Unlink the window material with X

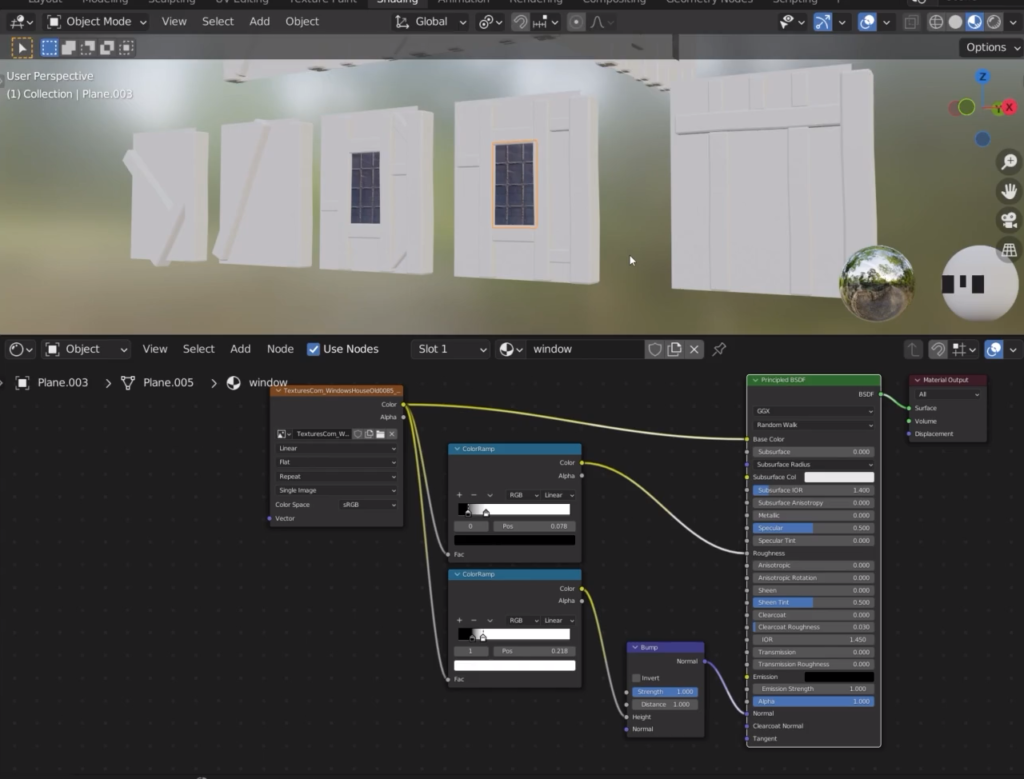pyautogui.click(x=694, y=349)
